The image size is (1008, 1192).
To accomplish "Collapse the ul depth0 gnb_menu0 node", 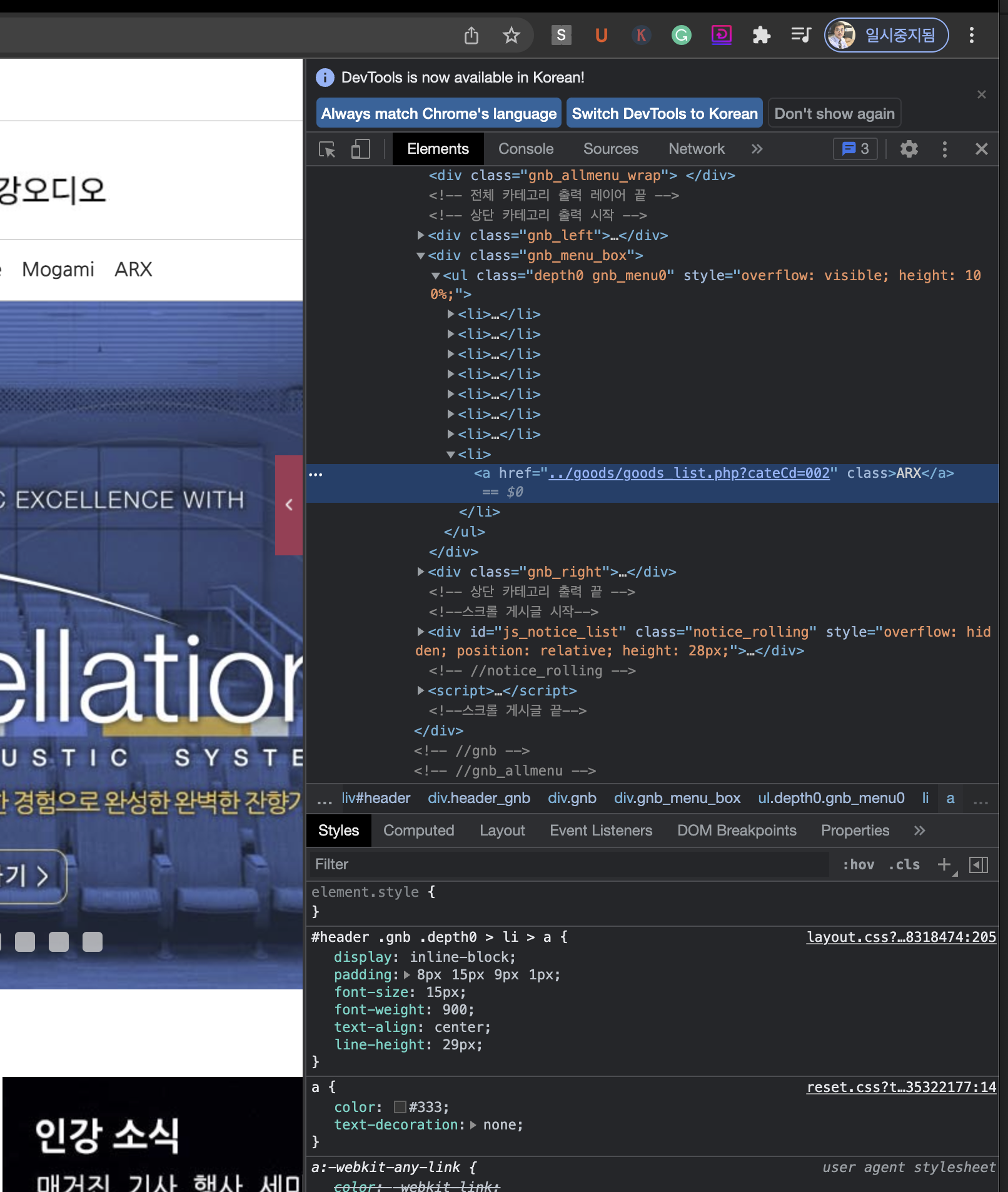I will tap(436, 276).
